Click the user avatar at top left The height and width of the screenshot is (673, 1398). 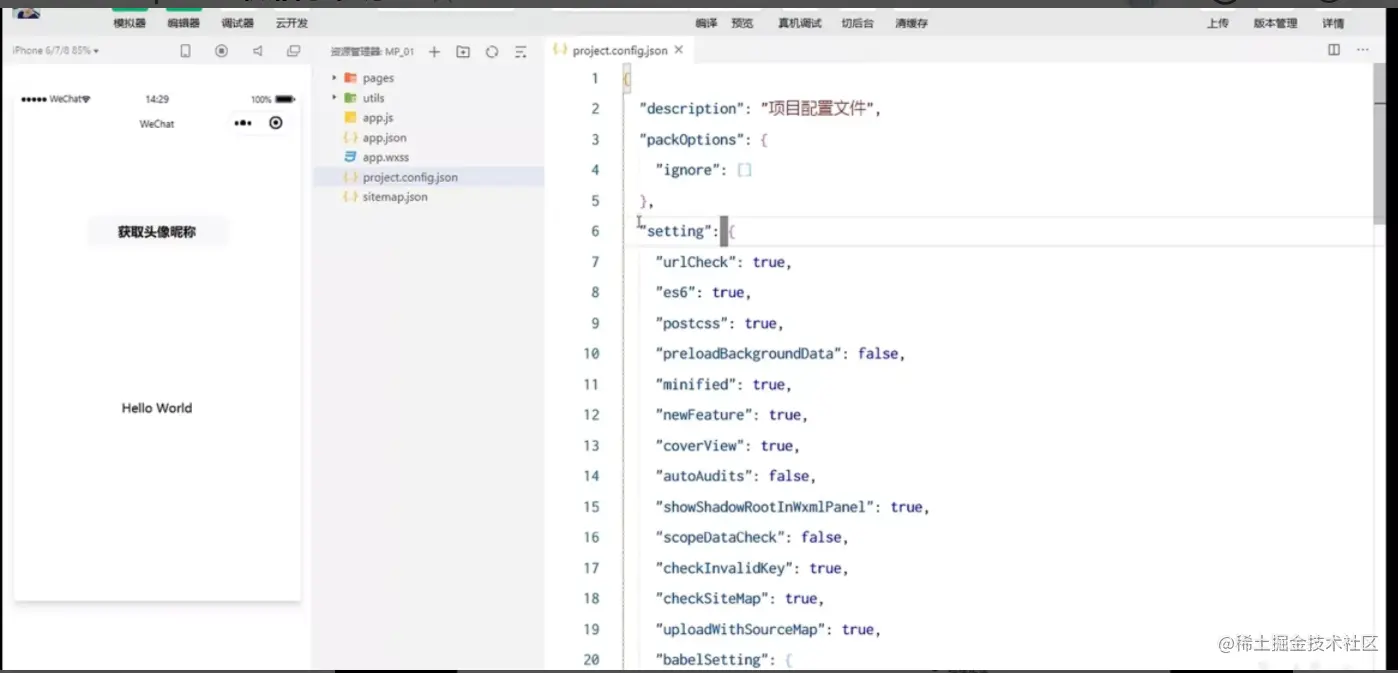[27, 13]
